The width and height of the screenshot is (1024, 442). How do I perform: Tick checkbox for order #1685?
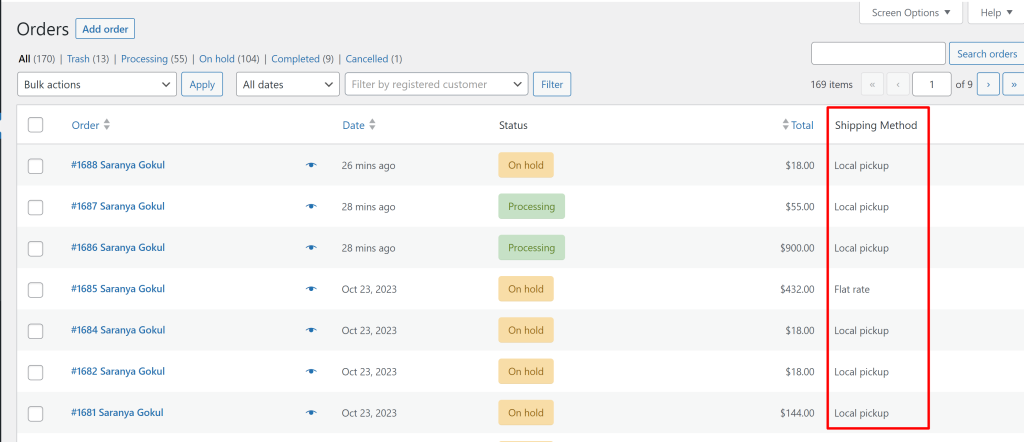(x=35, y=289)
